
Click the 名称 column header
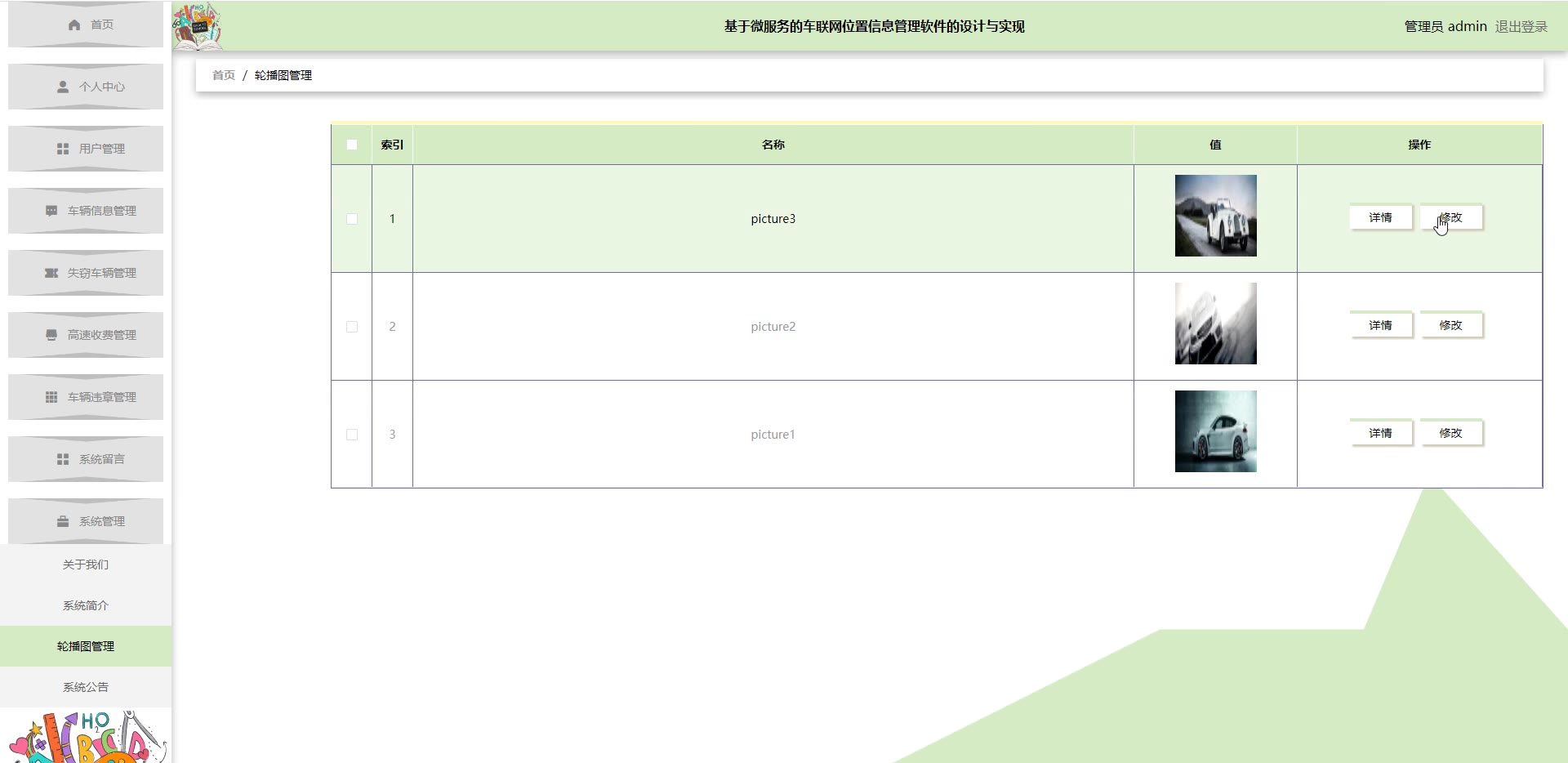(x=773, y=145)
